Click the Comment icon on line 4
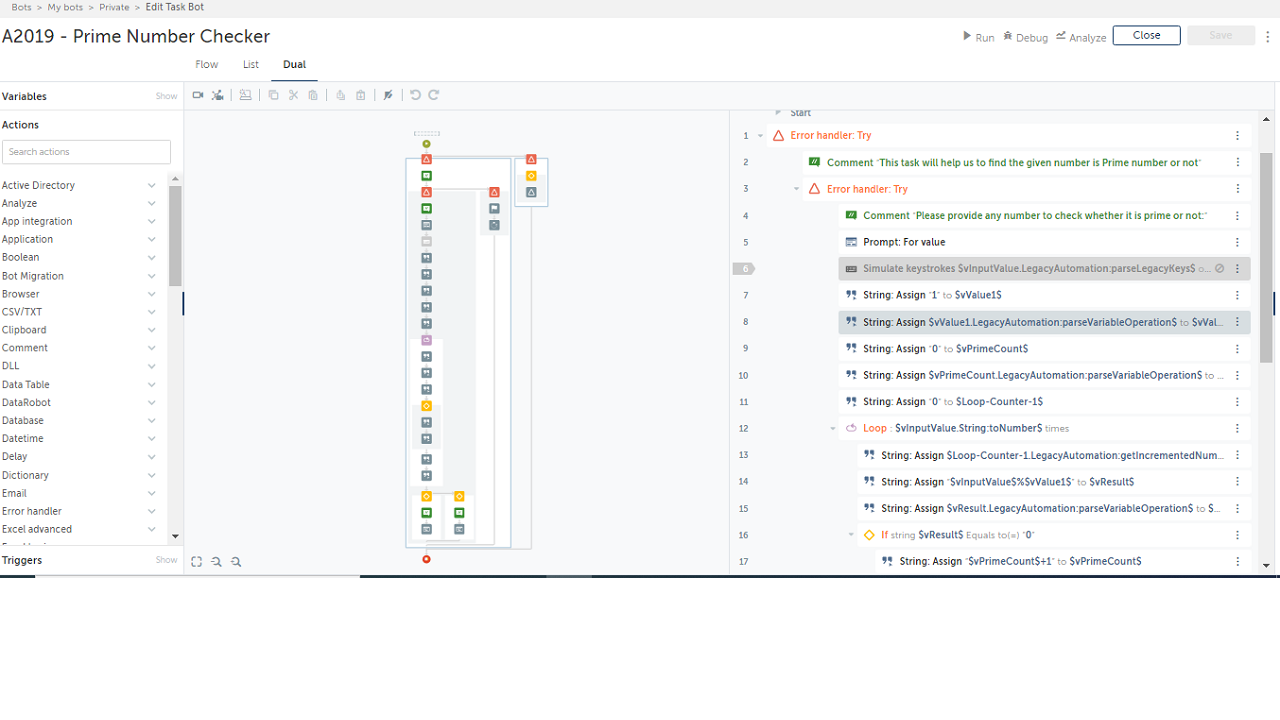Image resolution: width=1280 pixels, height=720 pixels. [x=851, y=215]
